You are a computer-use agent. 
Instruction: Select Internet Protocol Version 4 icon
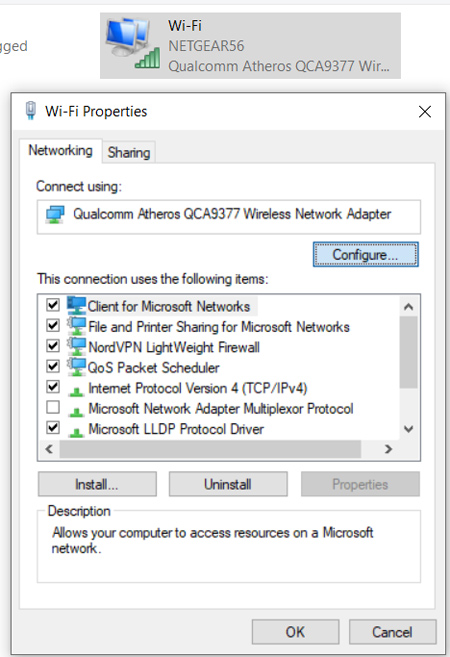point(76,391)
